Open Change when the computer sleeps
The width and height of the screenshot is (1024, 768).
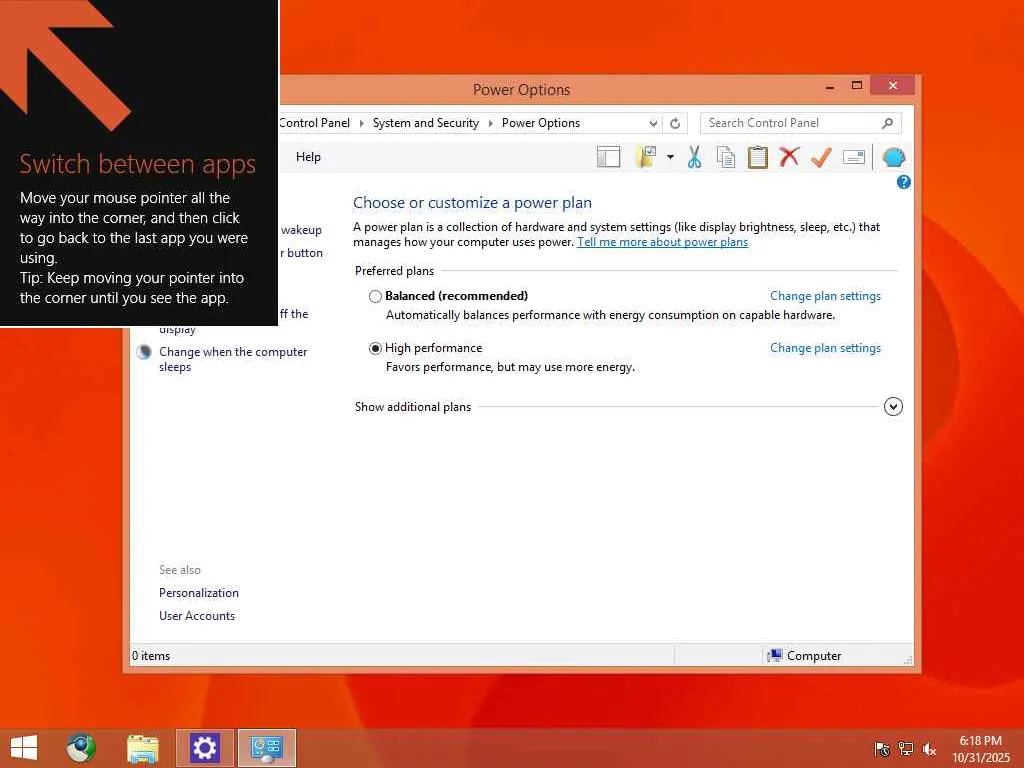[x=233, y=359]
